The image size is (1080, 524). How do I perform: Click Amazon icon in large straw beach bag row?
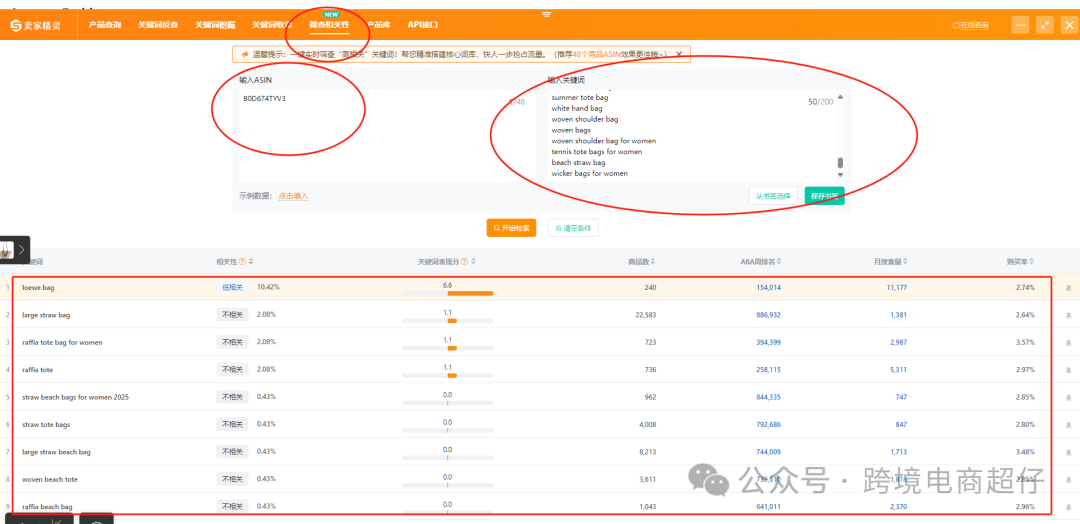pos(1068,452)
